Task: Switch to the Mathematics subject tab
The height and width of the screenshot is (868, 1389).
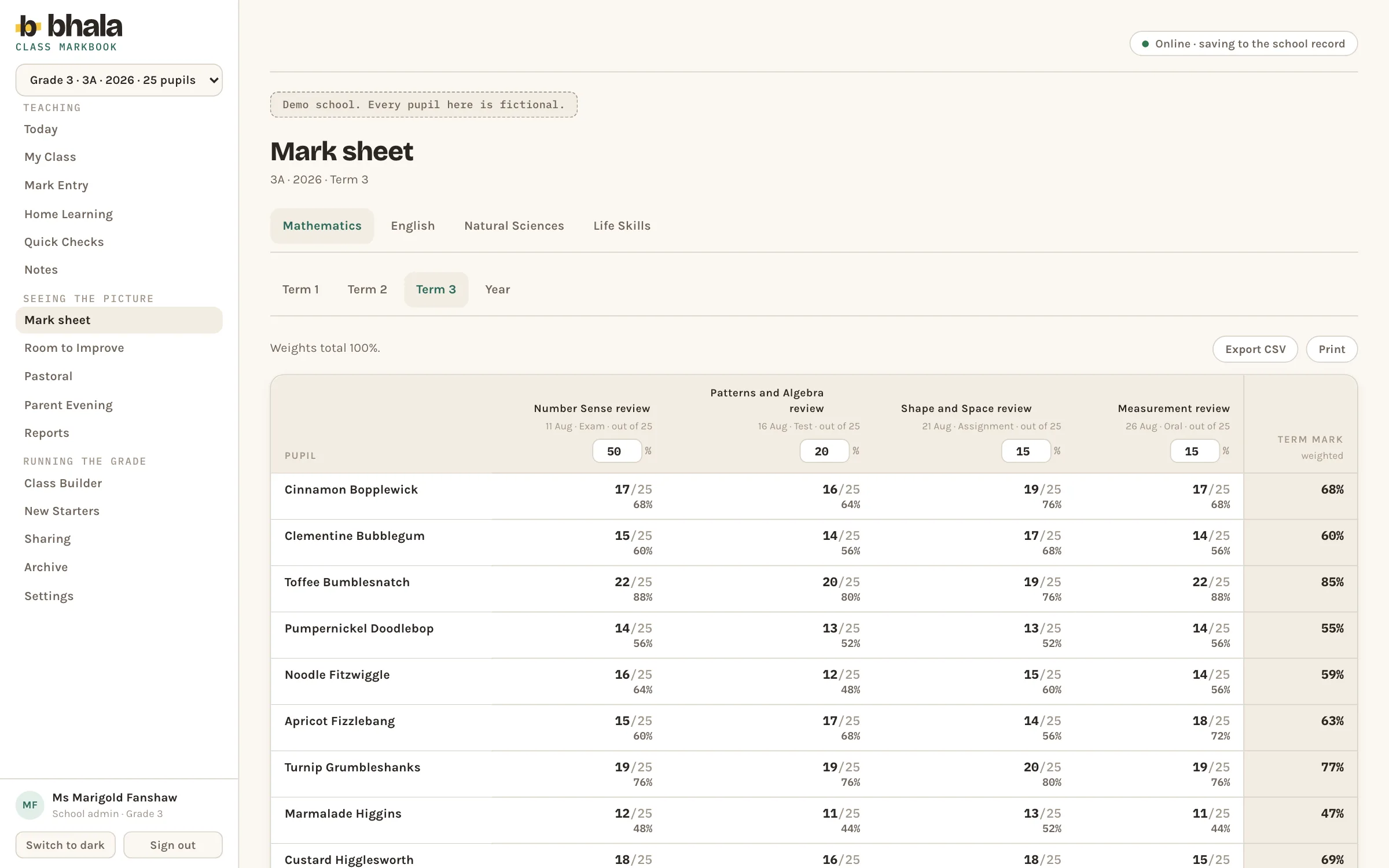Action: 322,226
